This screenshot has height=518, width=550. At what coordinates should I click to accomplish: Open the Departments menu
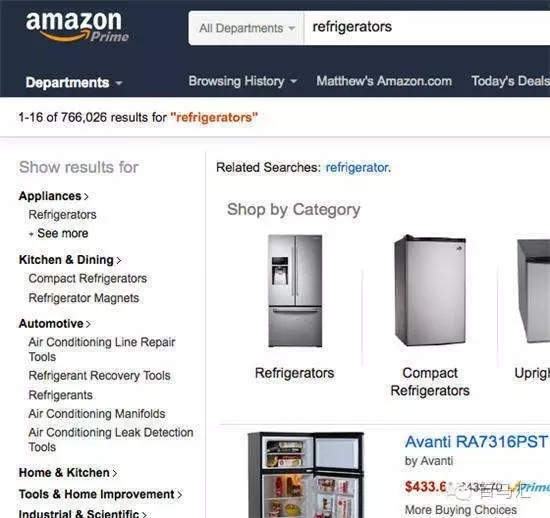tap(74, 82)
